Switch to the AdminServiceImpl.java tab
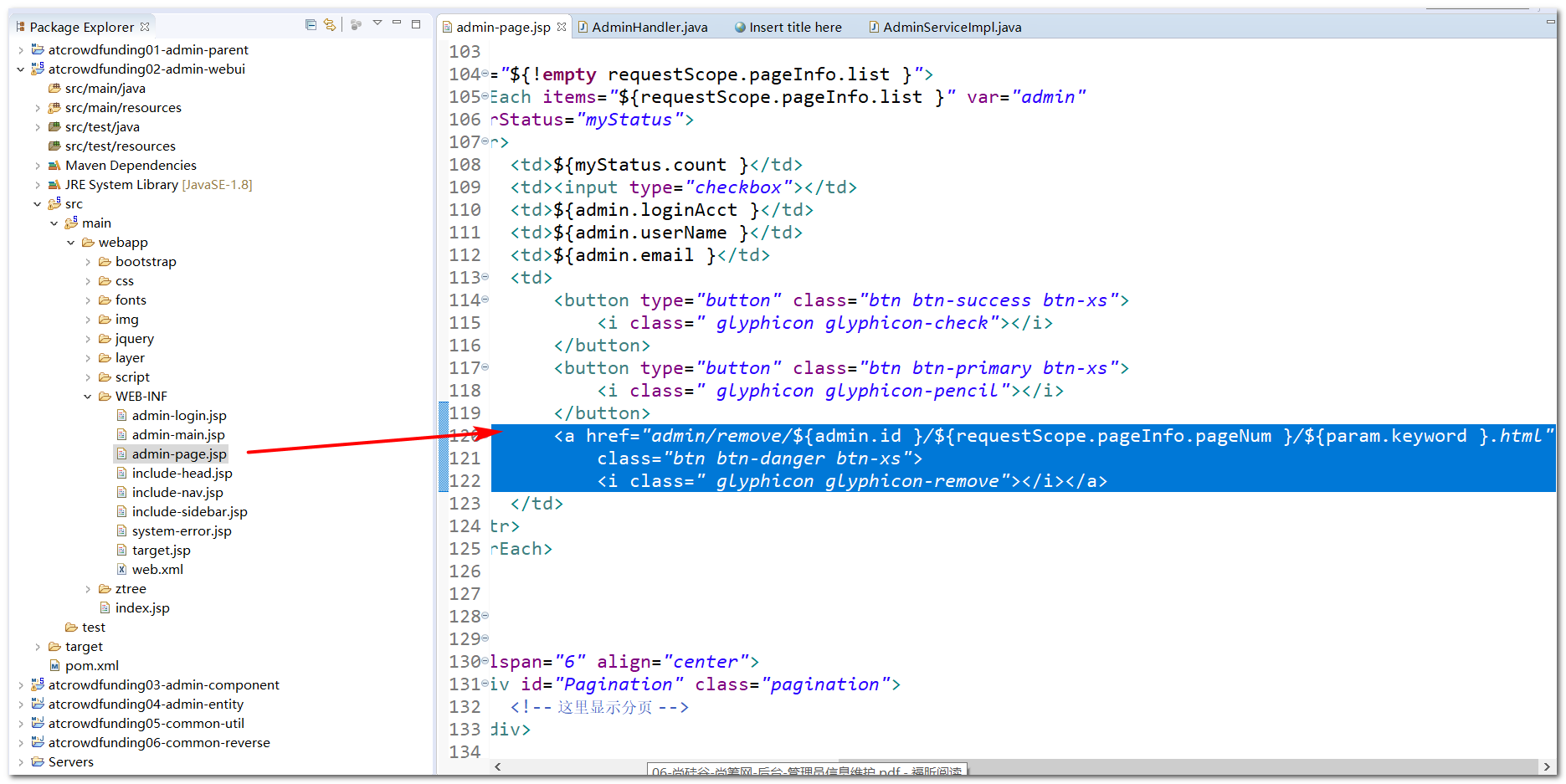 click(945, 27)
